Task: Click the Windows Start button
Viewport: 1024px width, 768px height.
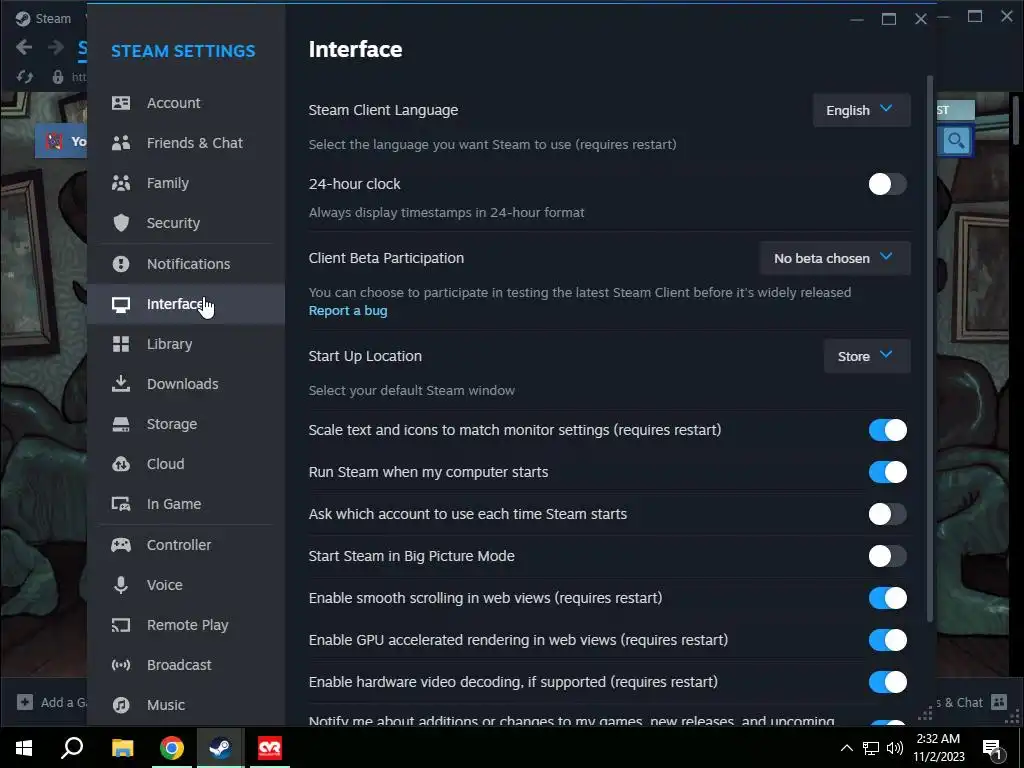Action: coord(24,748)
